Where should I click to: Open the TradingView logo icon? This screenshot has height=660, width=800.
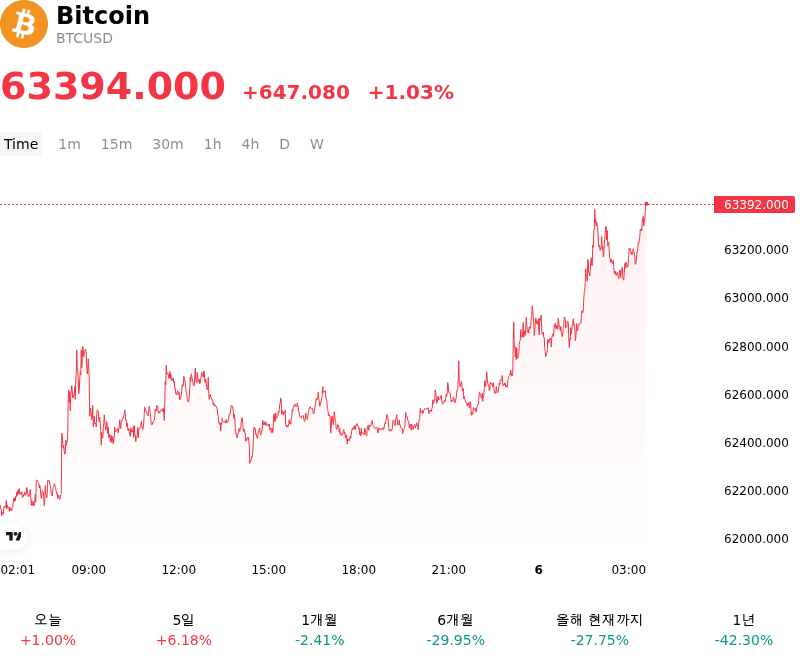pos(13,536)
